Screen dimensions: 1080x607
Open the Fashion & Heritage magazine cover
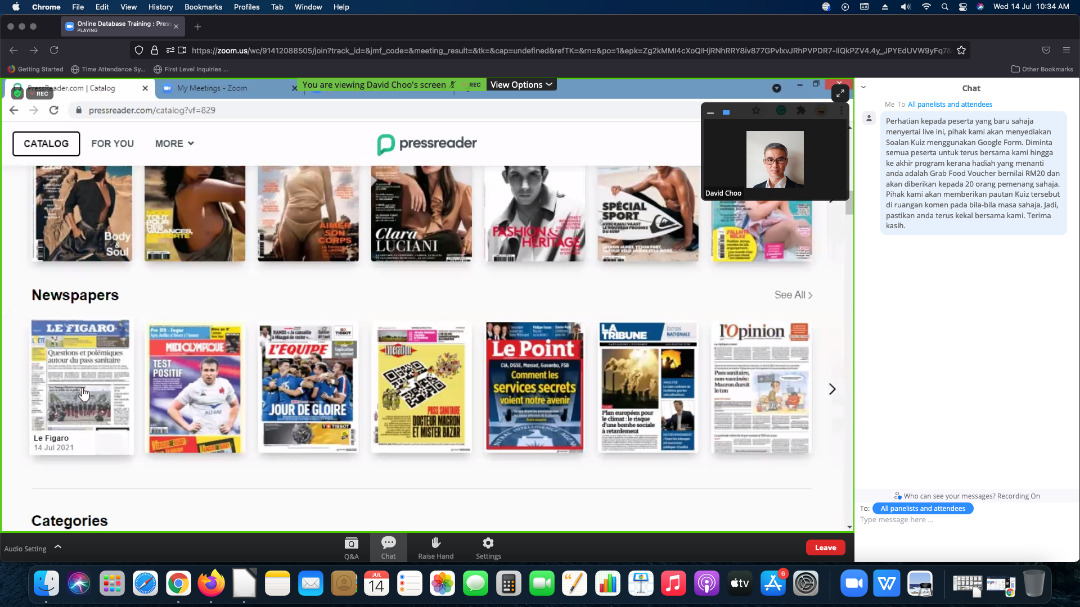(x=534, y=214)
